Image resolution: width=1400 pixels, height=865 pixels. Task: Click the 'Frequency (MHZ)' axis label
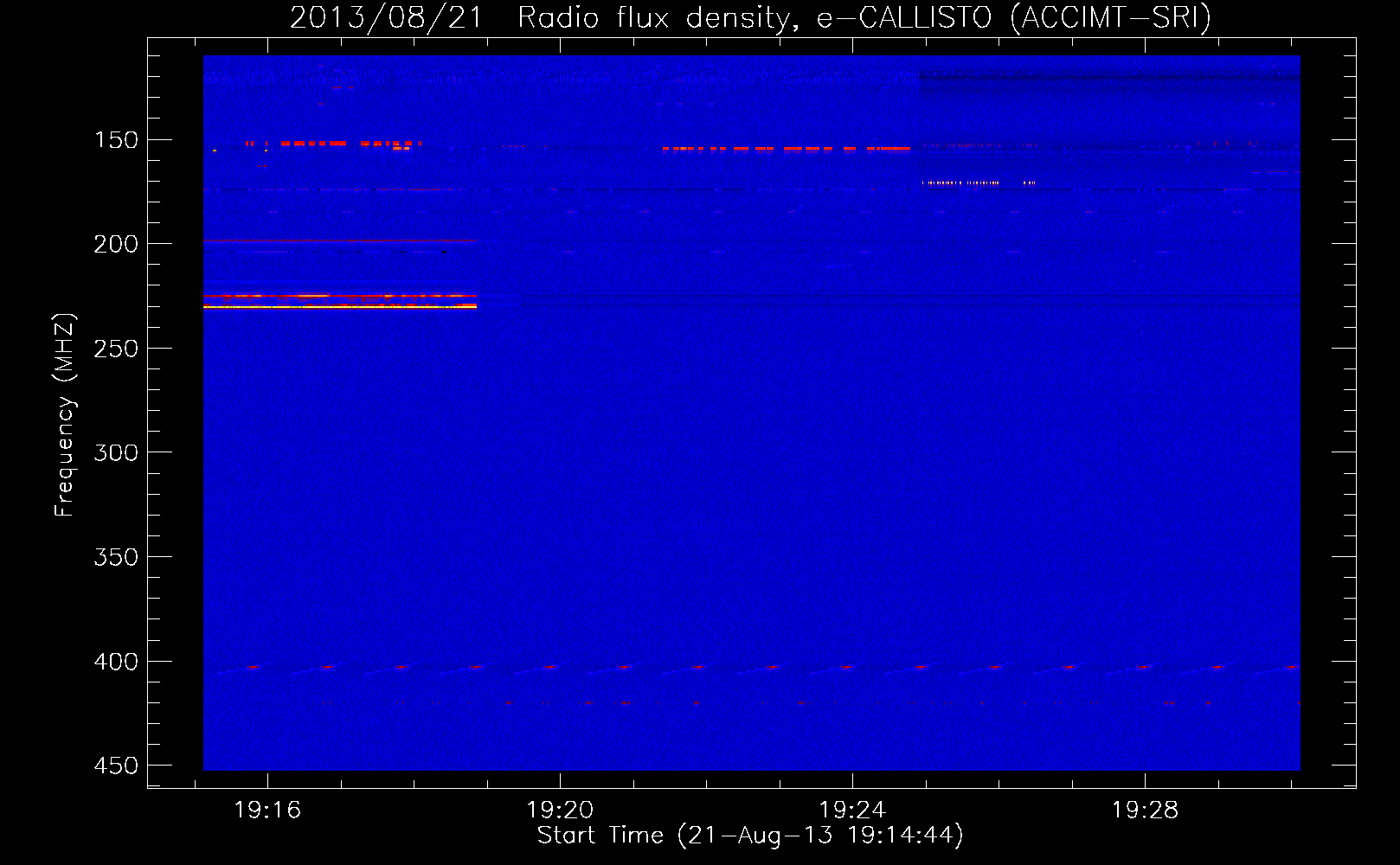[x=64, y=415]
